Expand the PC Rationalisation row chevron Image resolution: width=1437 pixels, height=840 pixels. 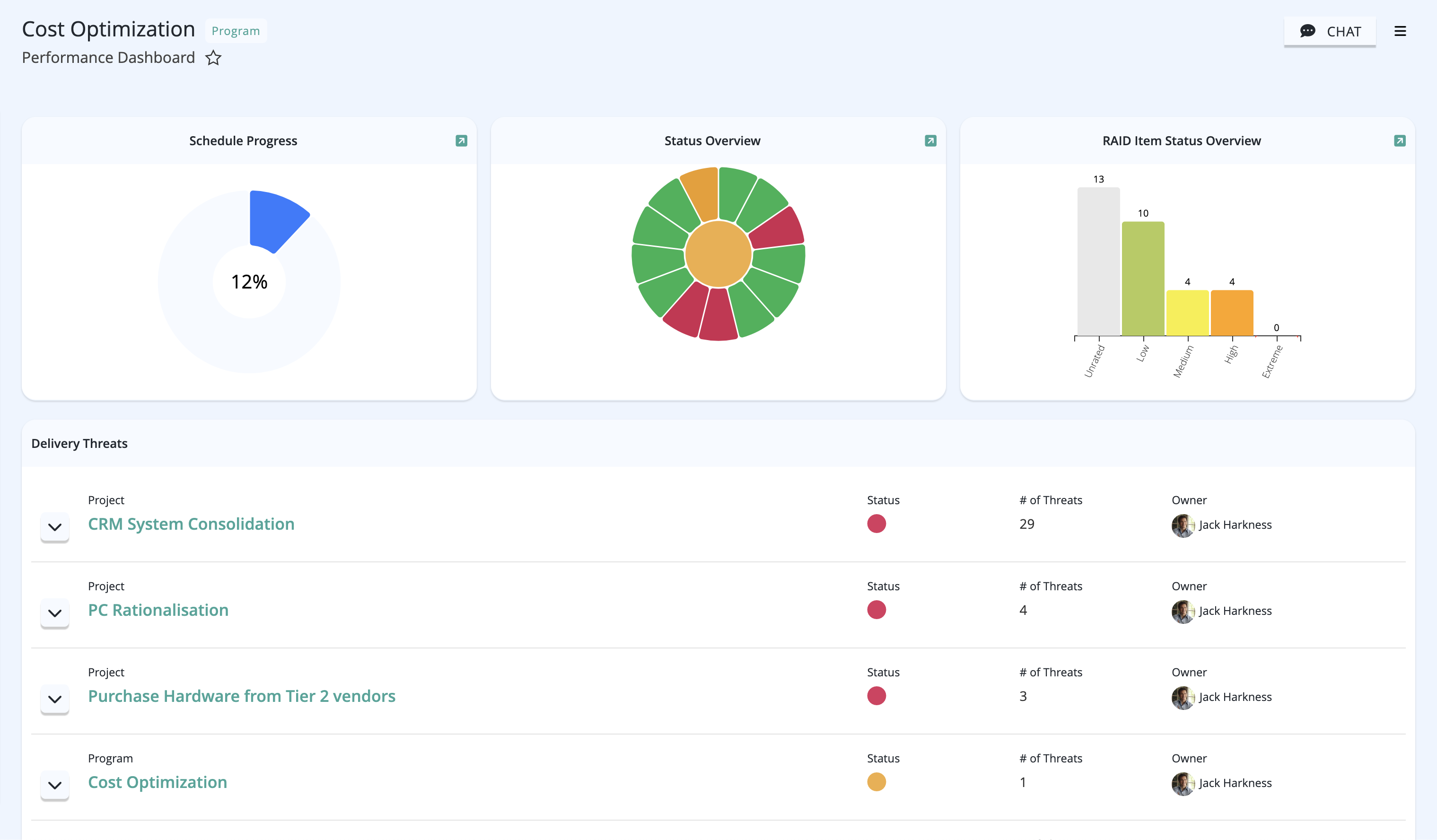click(55, 613)
